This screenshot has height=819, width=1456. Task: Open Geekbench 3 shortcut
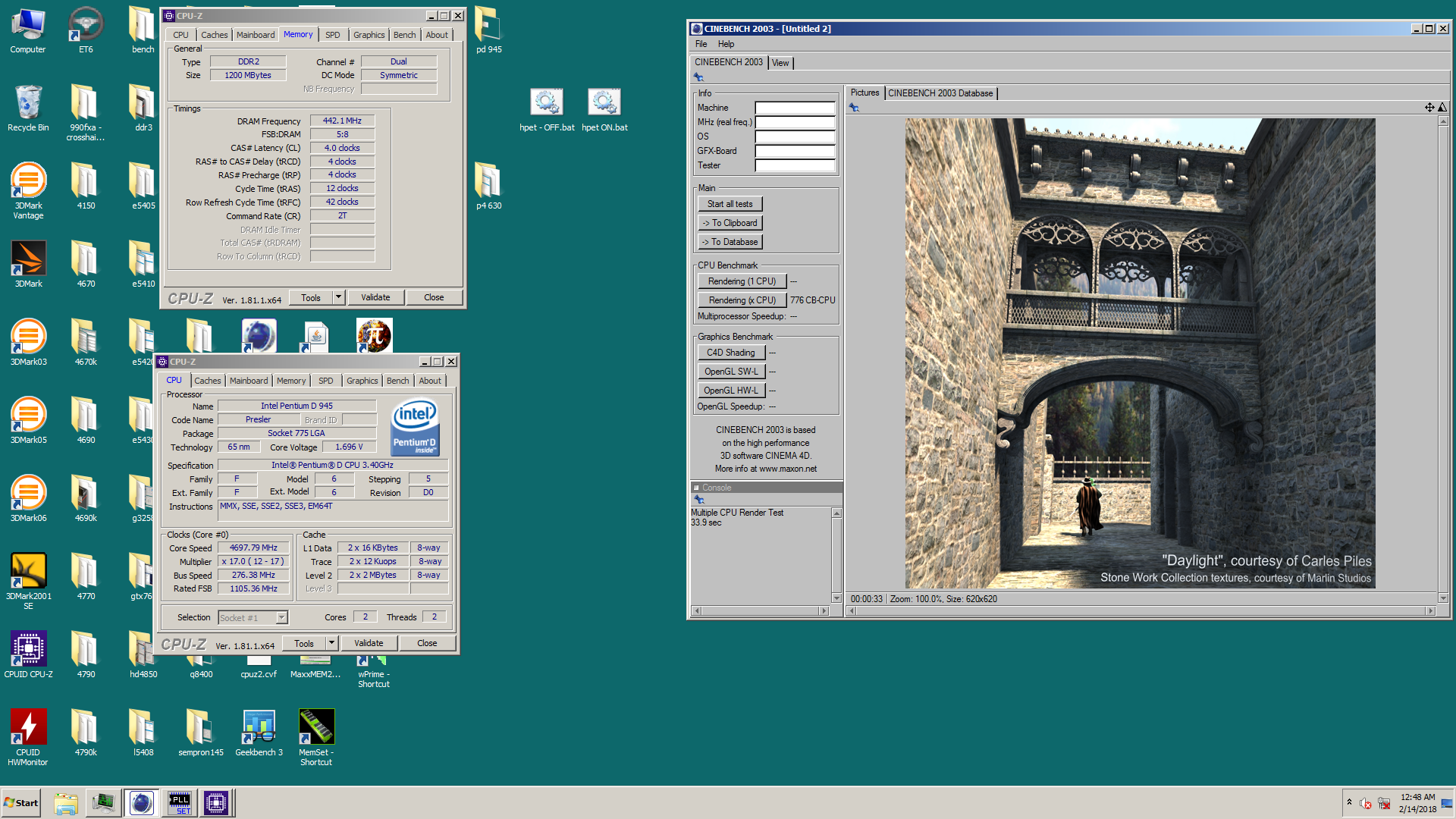(259, 733)
